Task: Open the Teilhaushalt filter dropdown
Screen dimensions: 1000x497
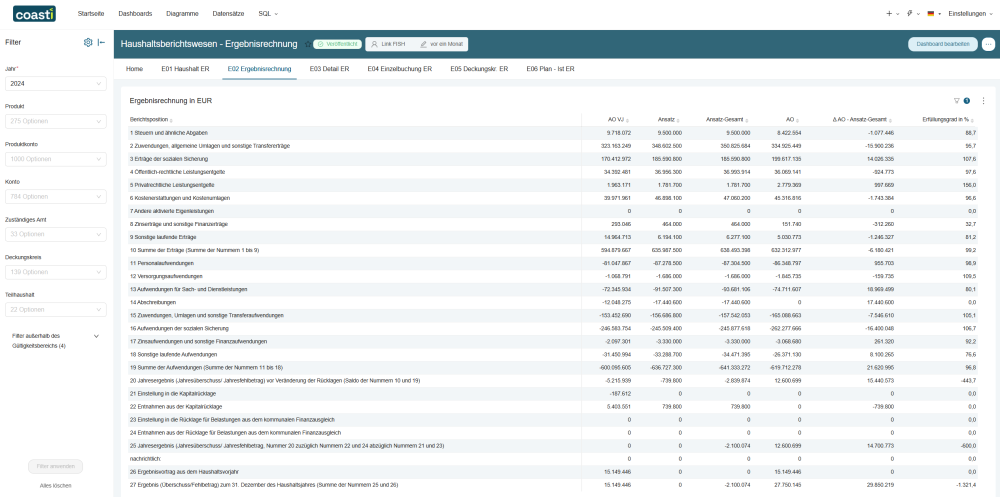Action: point(55,309)
